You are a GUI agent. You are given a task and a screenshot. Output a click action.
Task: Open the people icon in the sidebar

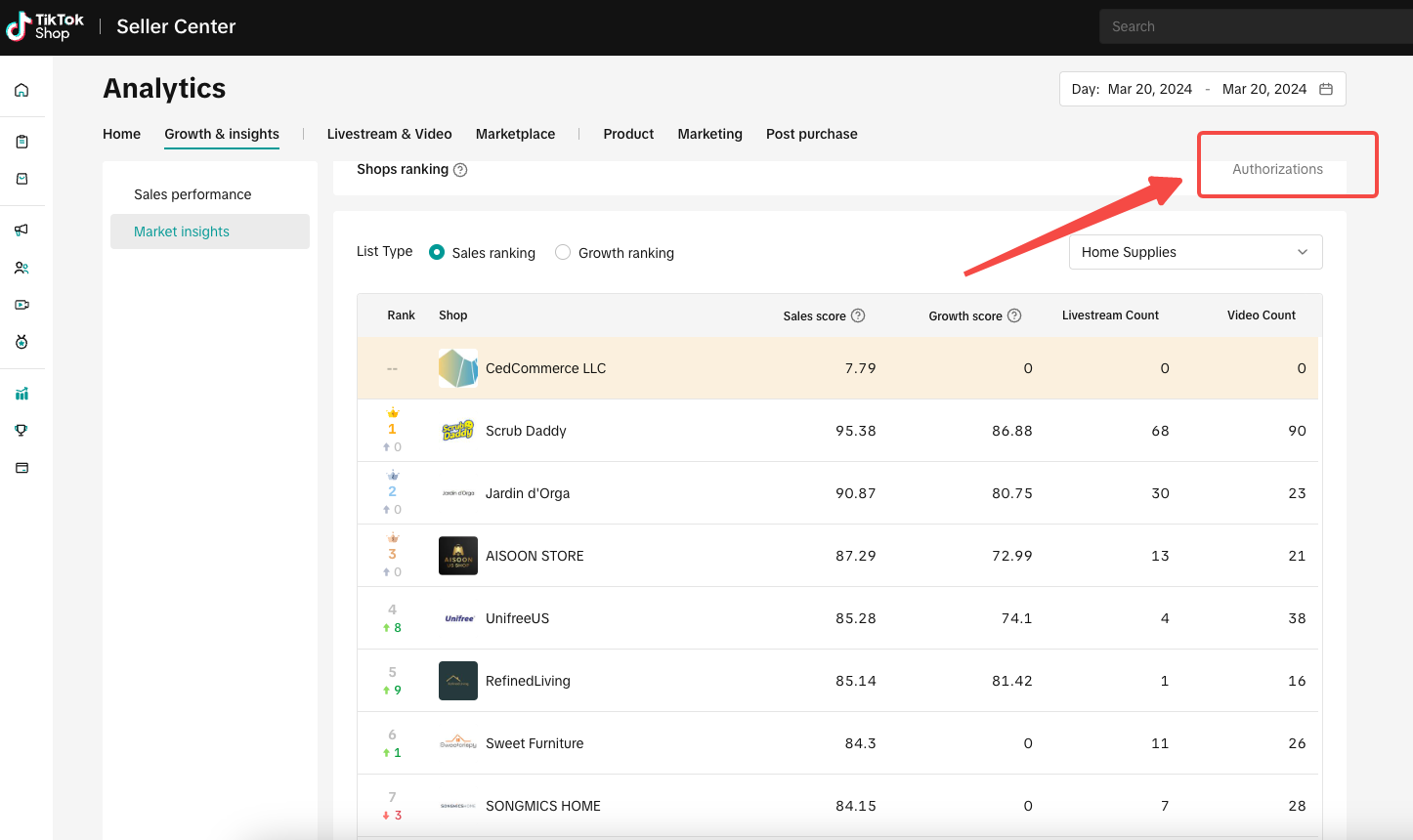click(21, 268)
